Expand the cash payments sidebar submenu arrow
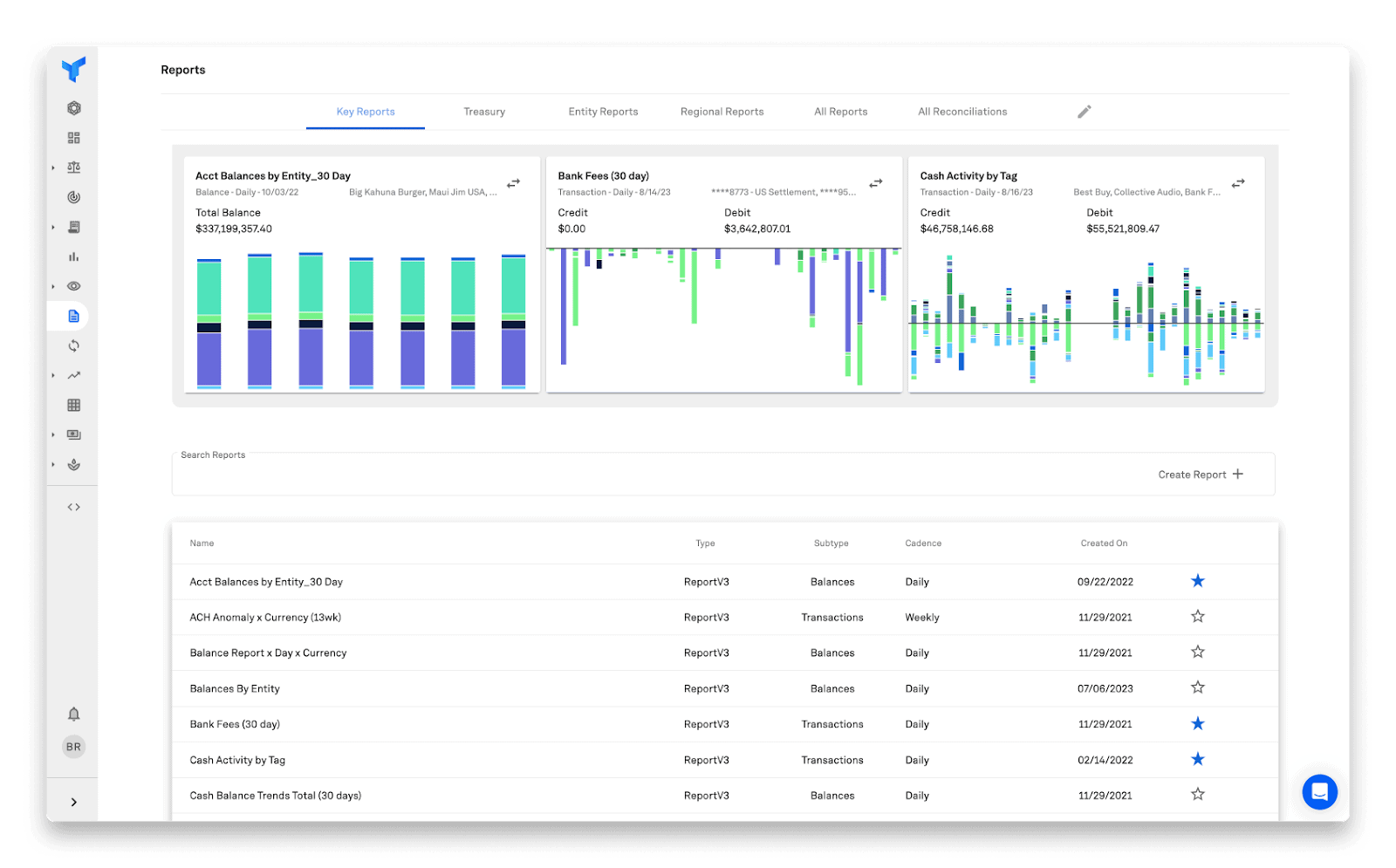The width and height of the screenshot is (1396, 868). [53, 434]
